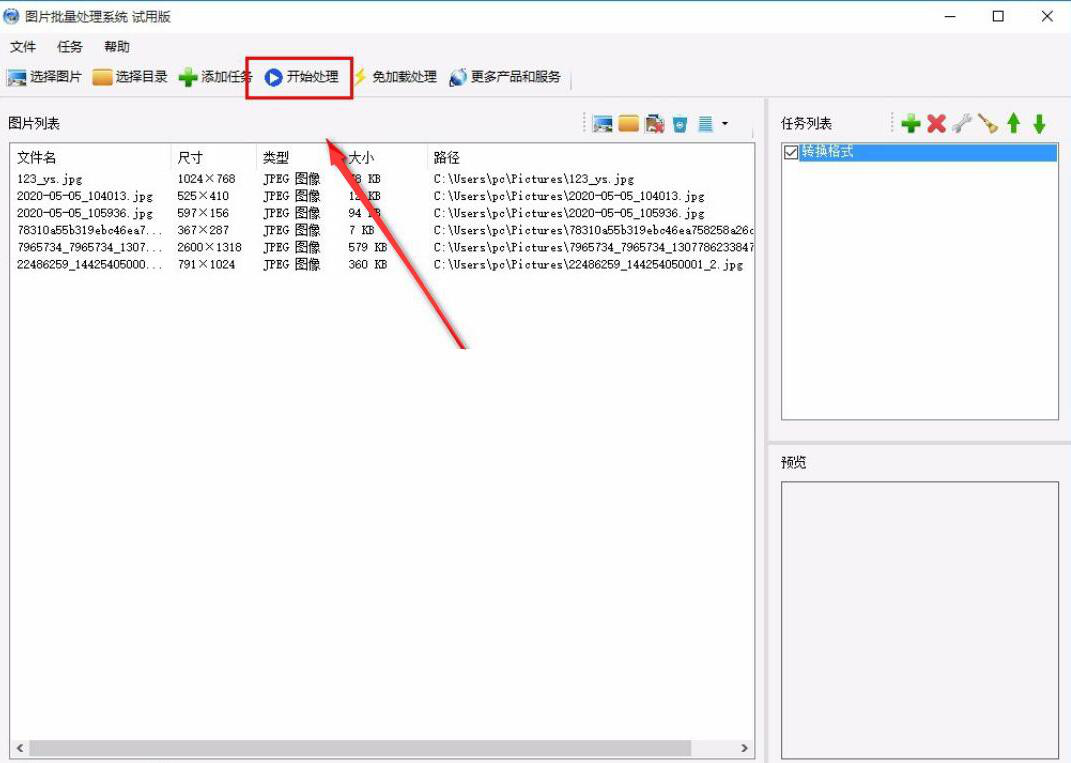Click the 添加任务 toolbar button
The image size is (1071, 763).
click(215, 77)
